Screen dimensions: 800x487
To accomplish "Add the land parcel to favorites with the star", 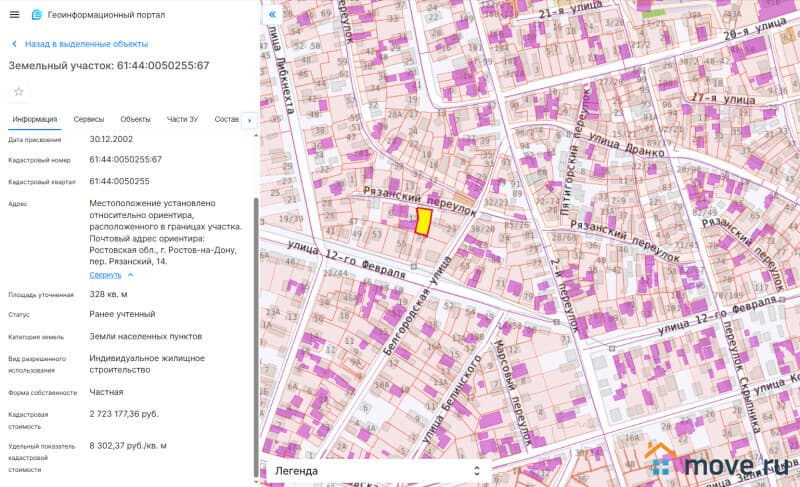I will (x=18, y=92).
